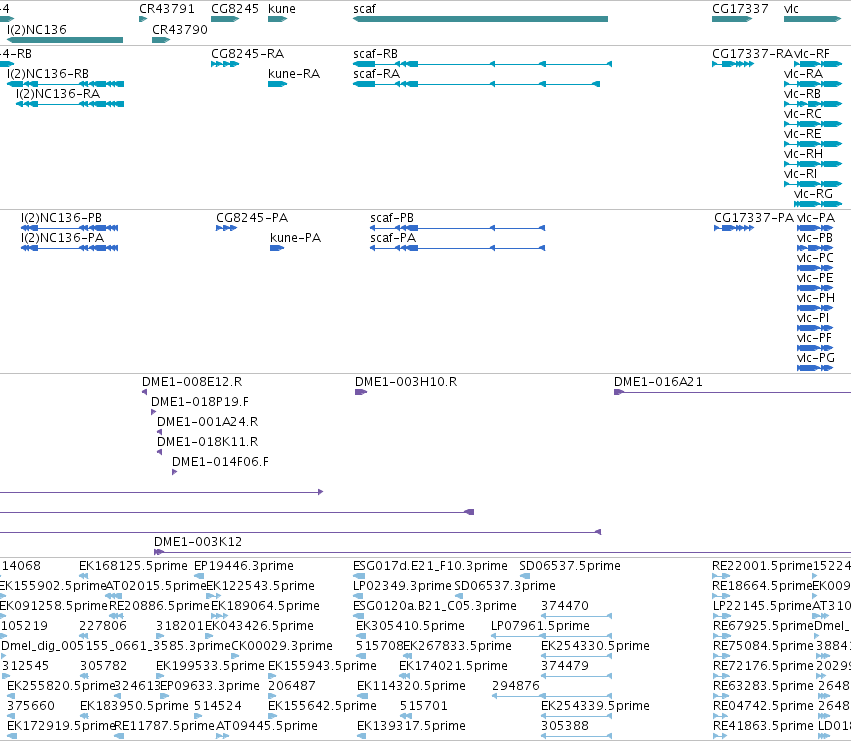The height and width of the screenshot is (741, 851).
Task: Click the DME1-001A24.R clone label
Action: tap(207, 422)
